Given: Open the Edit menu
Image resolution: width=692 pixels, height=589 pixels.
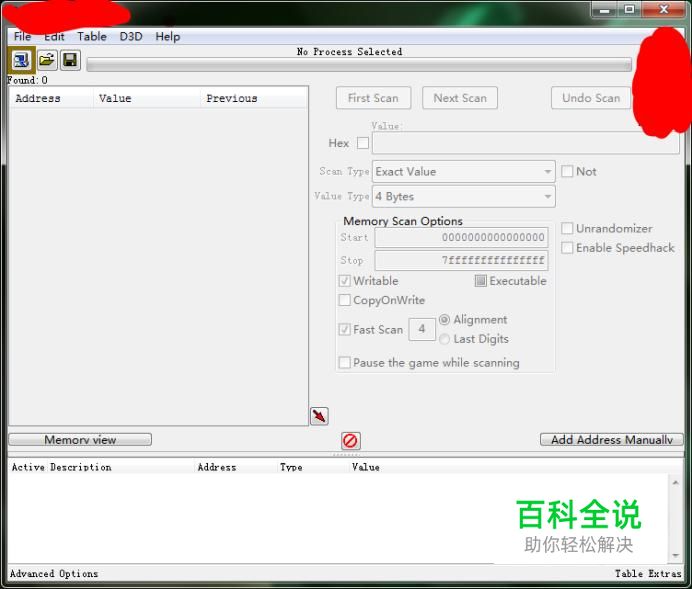Looking at the screenshot, I should [54, 36].
